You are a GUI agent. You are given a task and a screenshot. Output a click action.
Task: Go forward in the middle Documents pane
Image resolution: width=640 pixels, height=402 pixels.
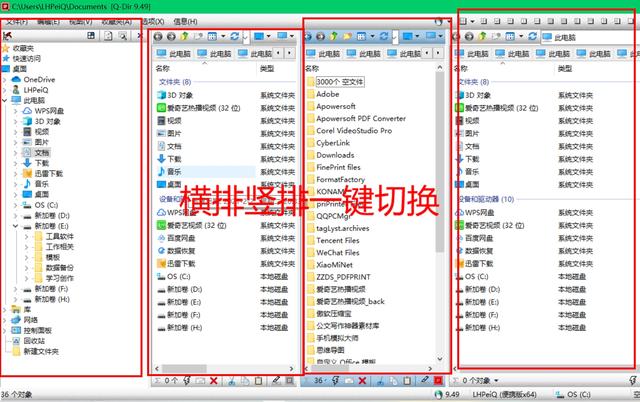point(320,37)
